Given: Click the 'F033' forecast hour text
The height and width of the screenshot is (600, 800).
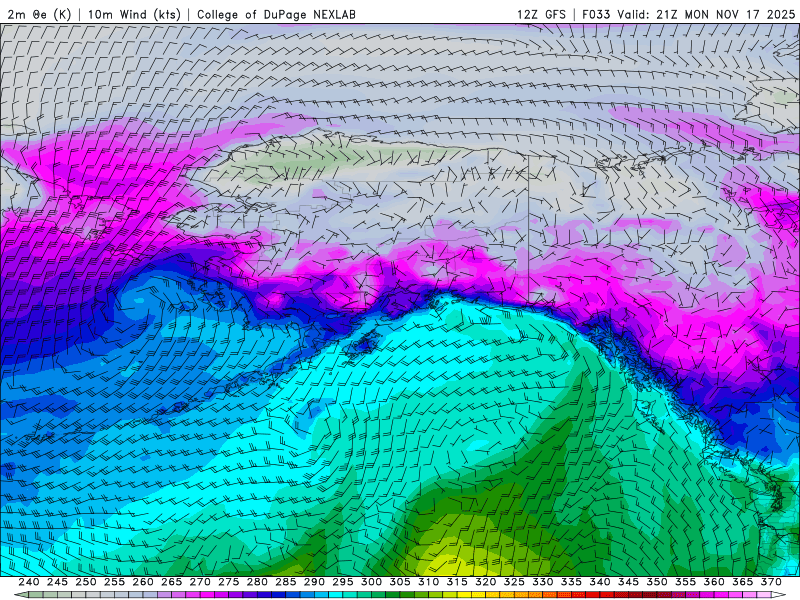Looking at the screenshot, I should pos(596,14).
